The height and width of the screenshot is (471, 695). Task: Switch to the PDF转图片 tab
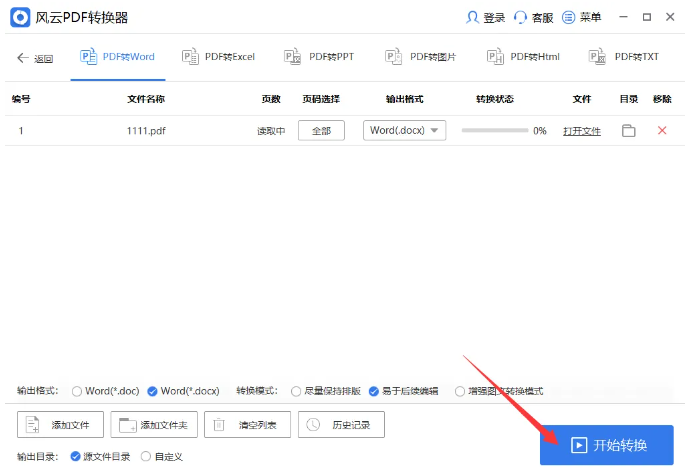(x=422, y=57)
